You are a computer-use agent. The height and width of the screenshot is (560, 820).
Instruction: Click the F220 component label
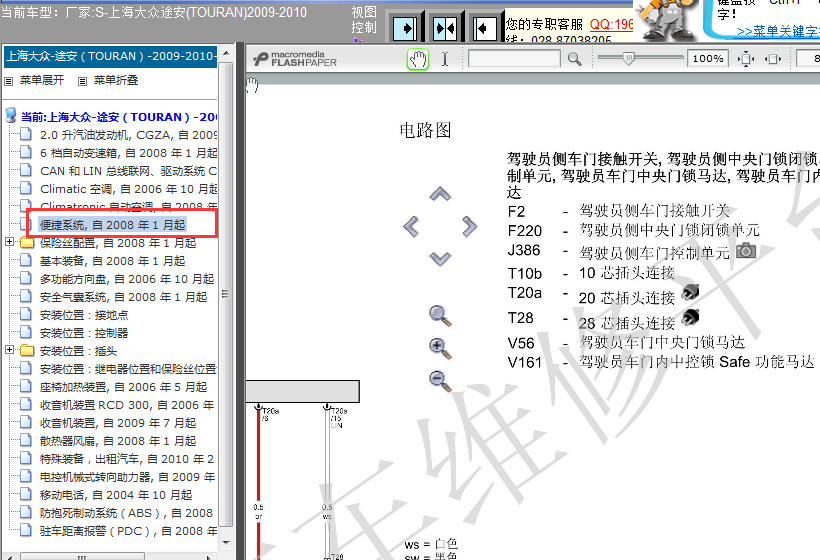coord(525,231)
